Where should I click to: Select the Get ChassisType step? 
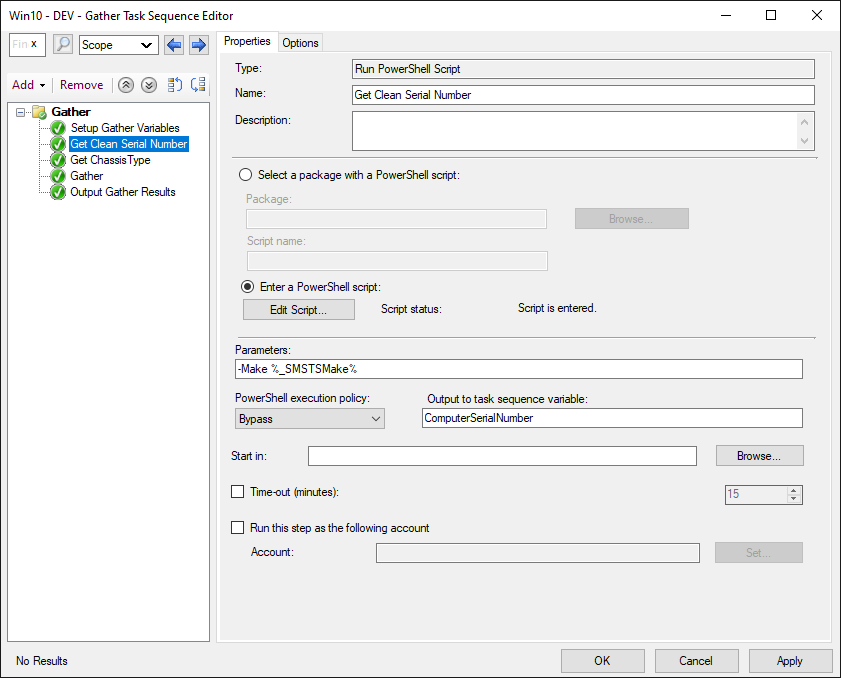pos(110,160)
